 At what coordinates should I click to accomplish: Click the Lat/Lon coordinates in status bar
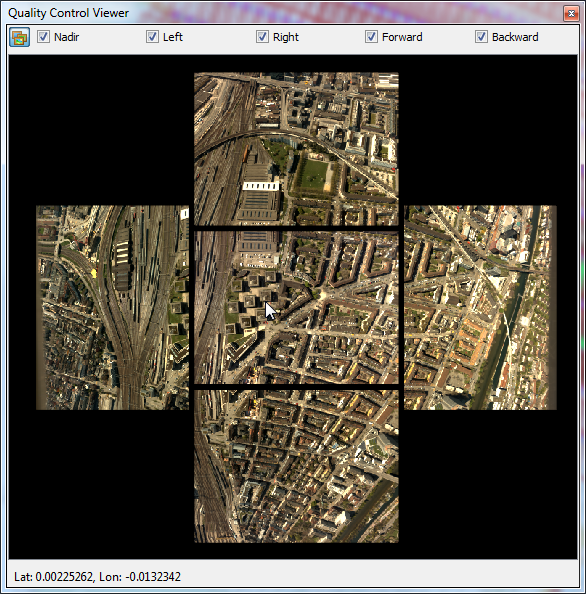[x=97, y=577]
